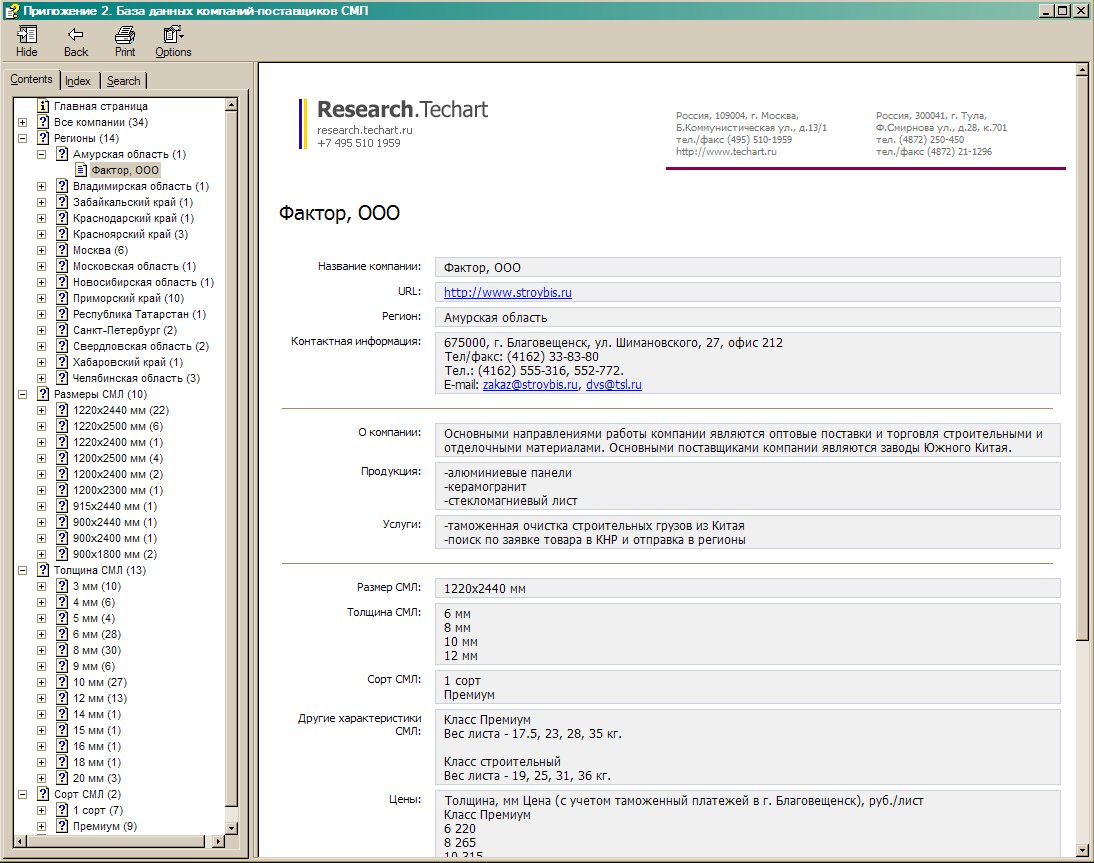
Task: Select 3 мм (10) tree item
Action: (x=97, y=586)
